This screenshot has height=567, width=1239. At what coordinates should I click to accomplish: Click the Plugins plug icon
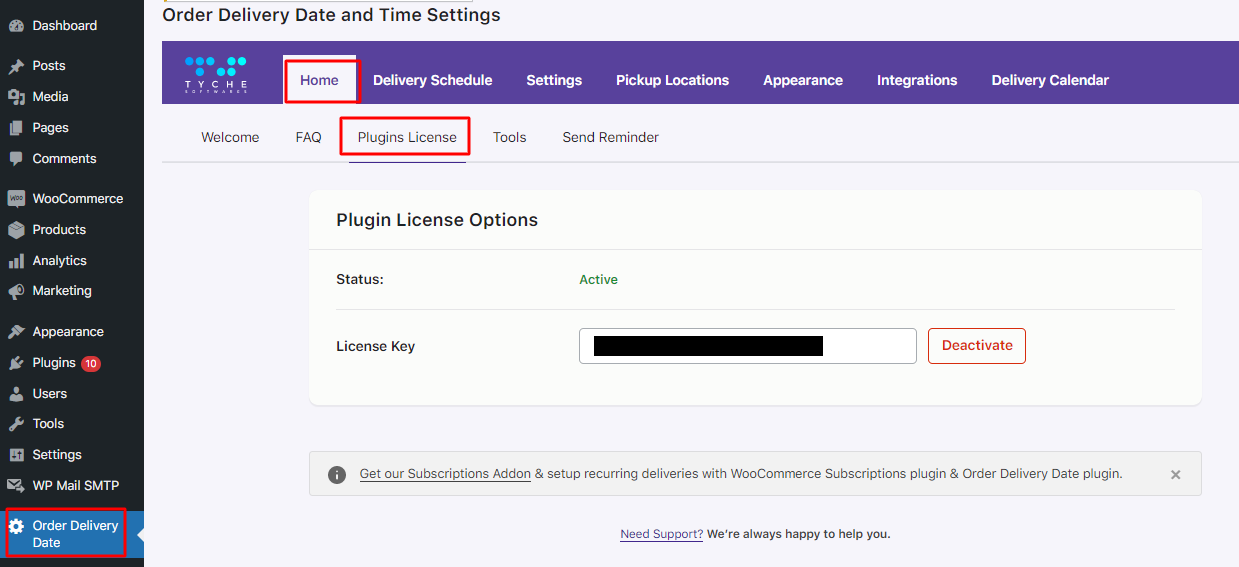[x=16, y=363]
